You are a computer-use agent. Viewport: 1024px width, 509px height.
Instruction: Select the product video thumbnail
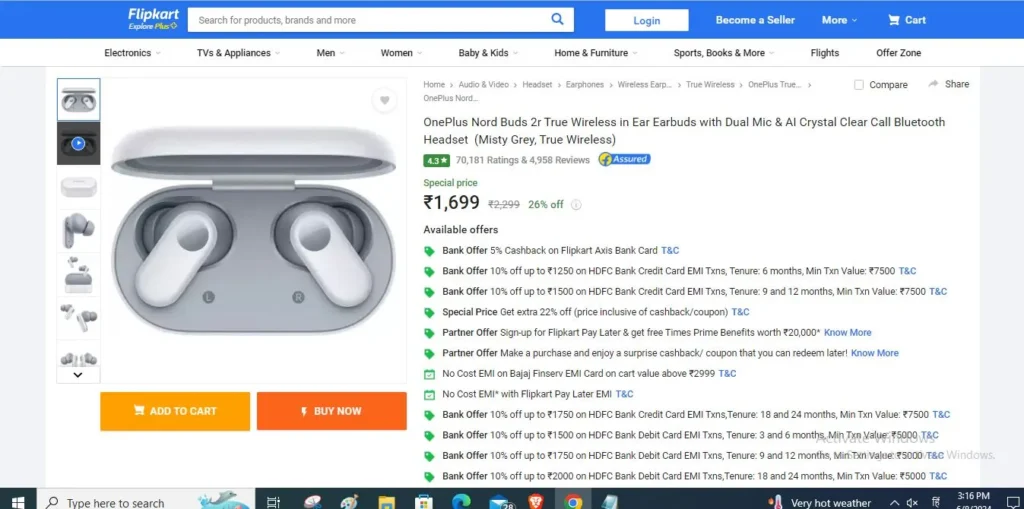[78, 143]
